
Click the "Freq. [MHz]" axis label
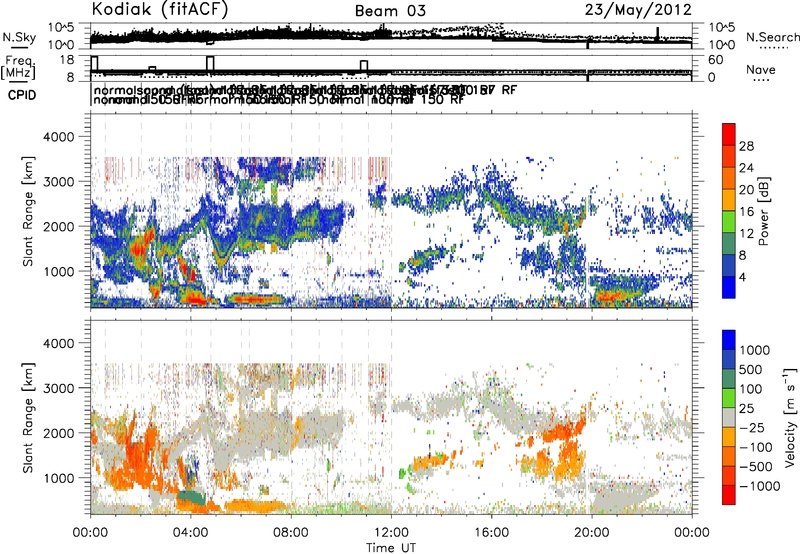click(19, 67)
